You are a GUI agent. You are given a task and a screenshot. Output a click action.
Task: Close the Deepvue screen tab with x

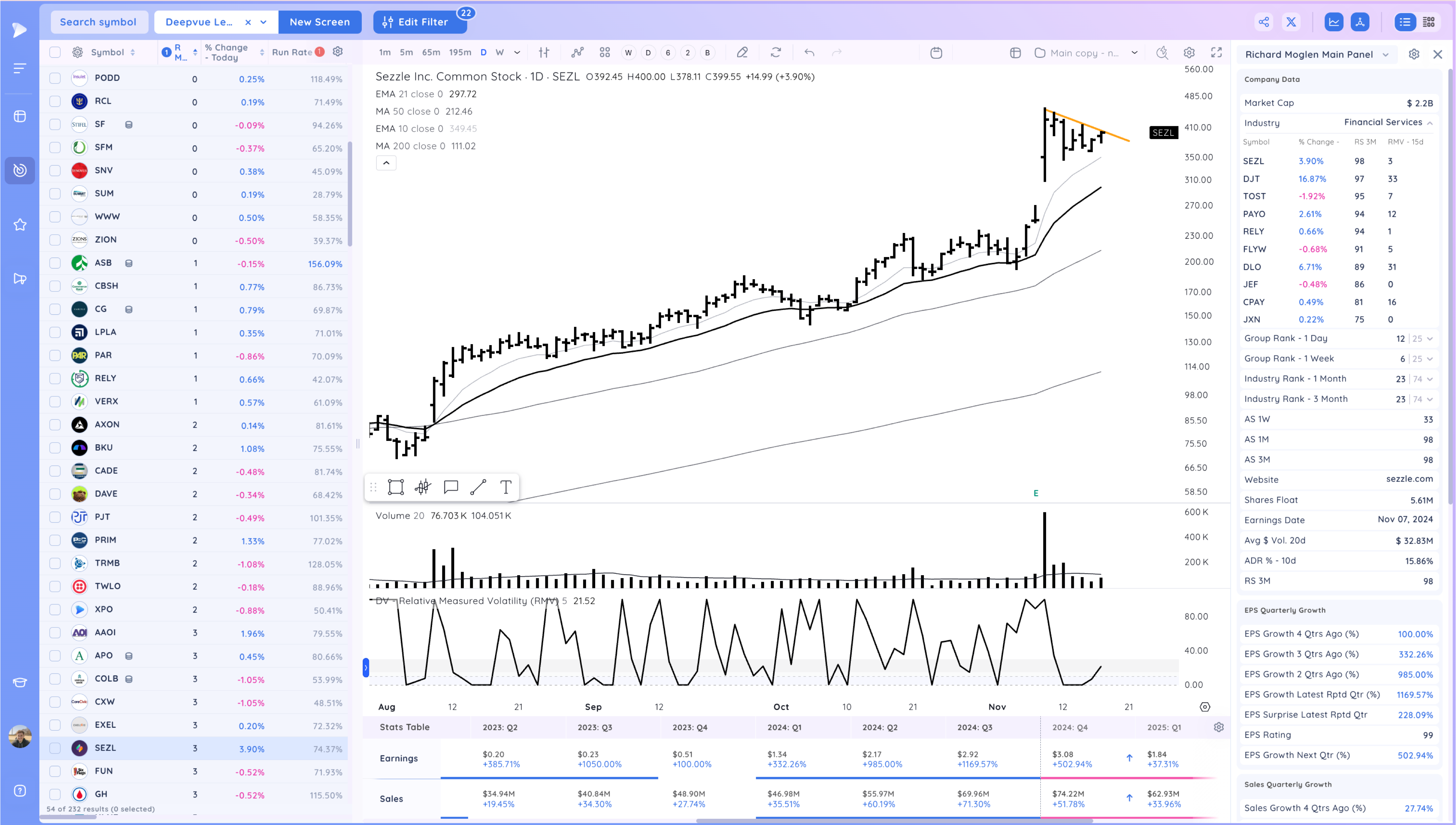click(248, 22)
